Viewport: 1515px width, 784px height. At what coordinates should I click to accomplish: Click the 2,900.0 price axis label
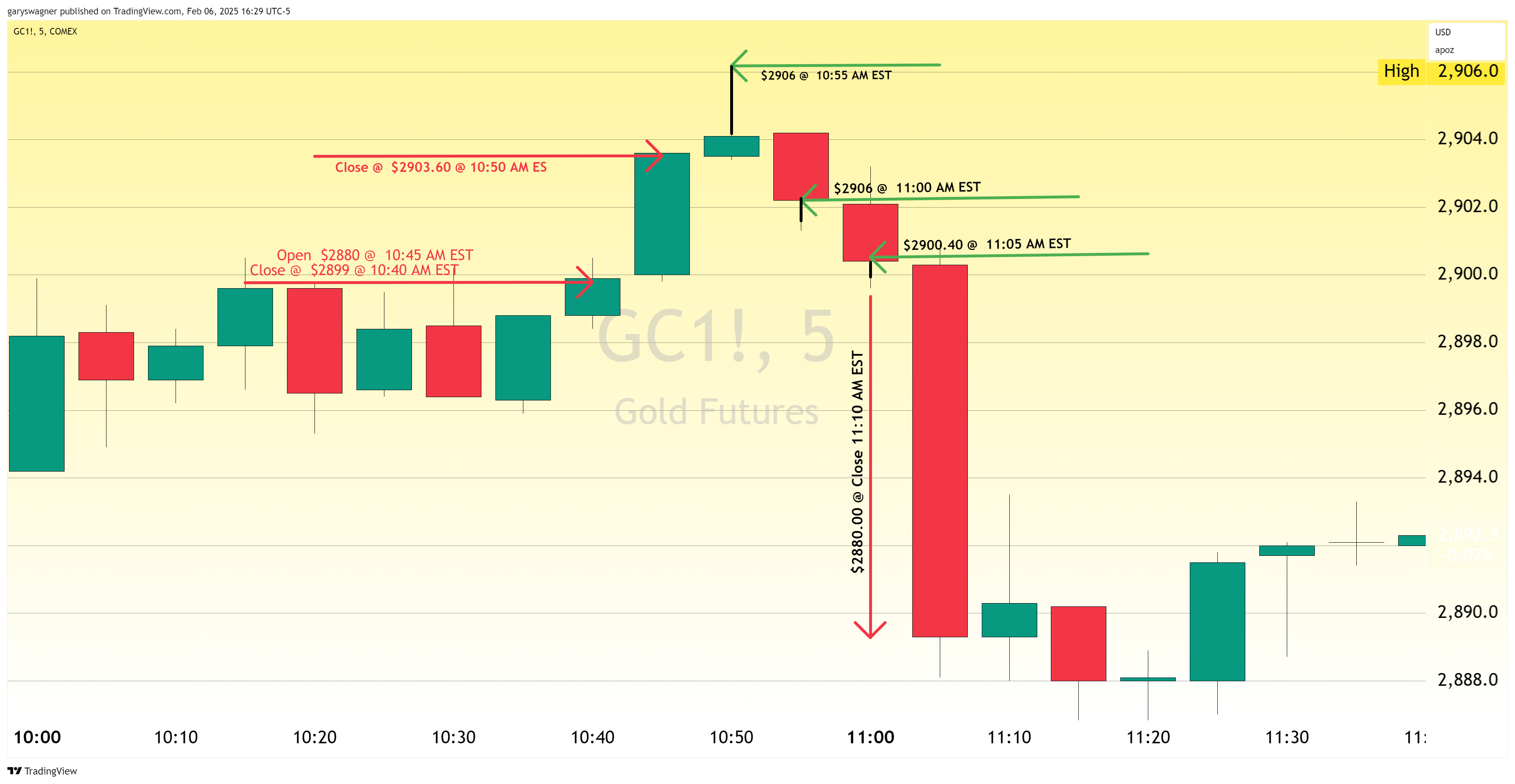(1467, 273)
